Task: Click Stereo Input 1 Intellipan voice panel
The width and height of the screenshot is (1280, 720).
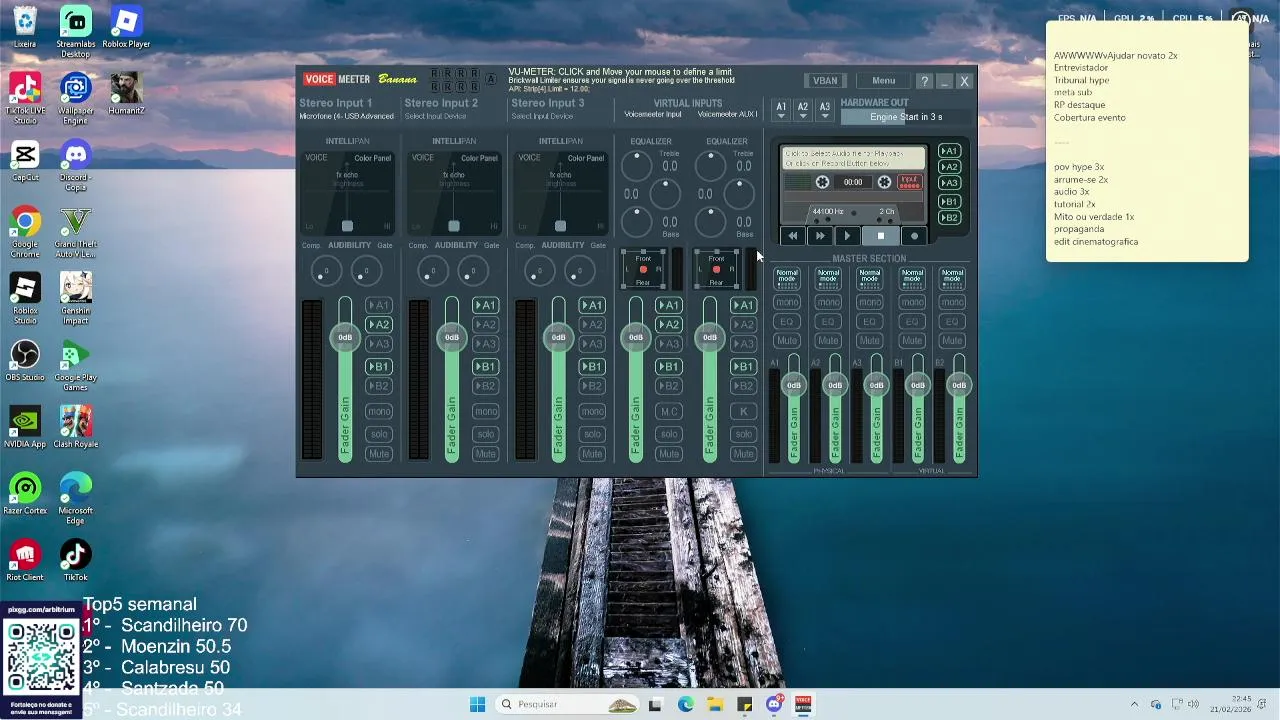Action: click(347, 193)
